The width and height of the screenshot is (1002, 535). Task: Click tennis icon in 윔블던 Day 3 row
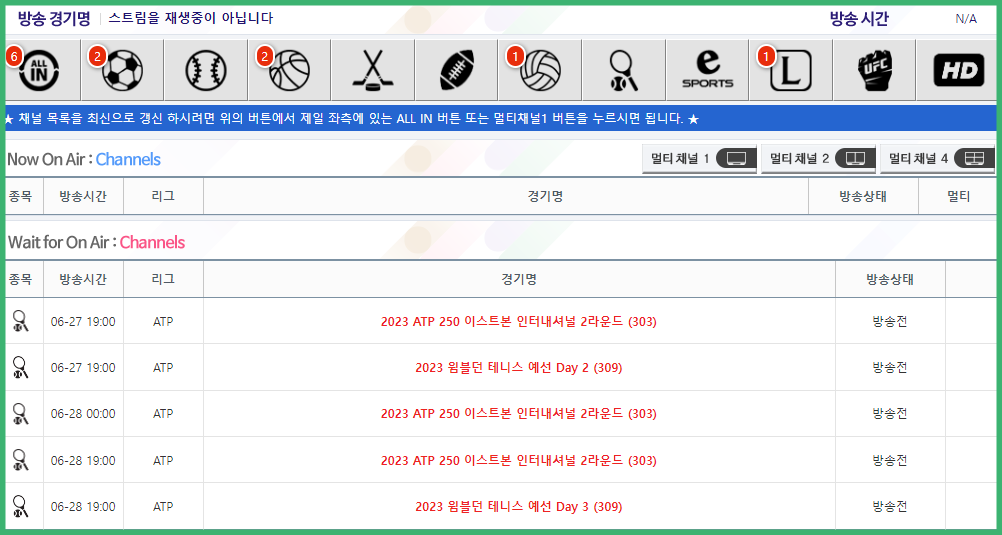click(x=21, y=506)
